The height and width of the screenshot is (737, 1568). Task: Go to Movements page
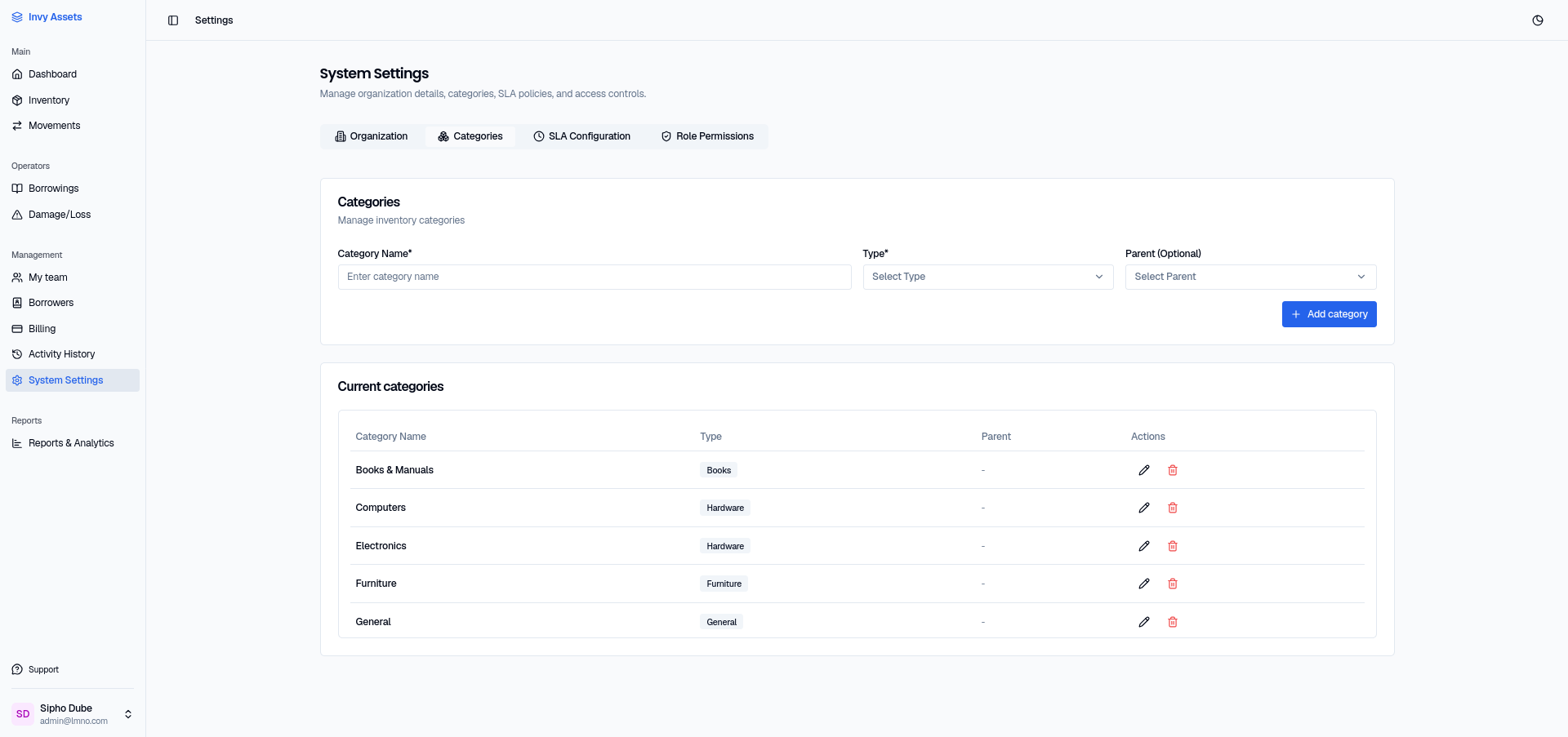(x=73, y=126)
